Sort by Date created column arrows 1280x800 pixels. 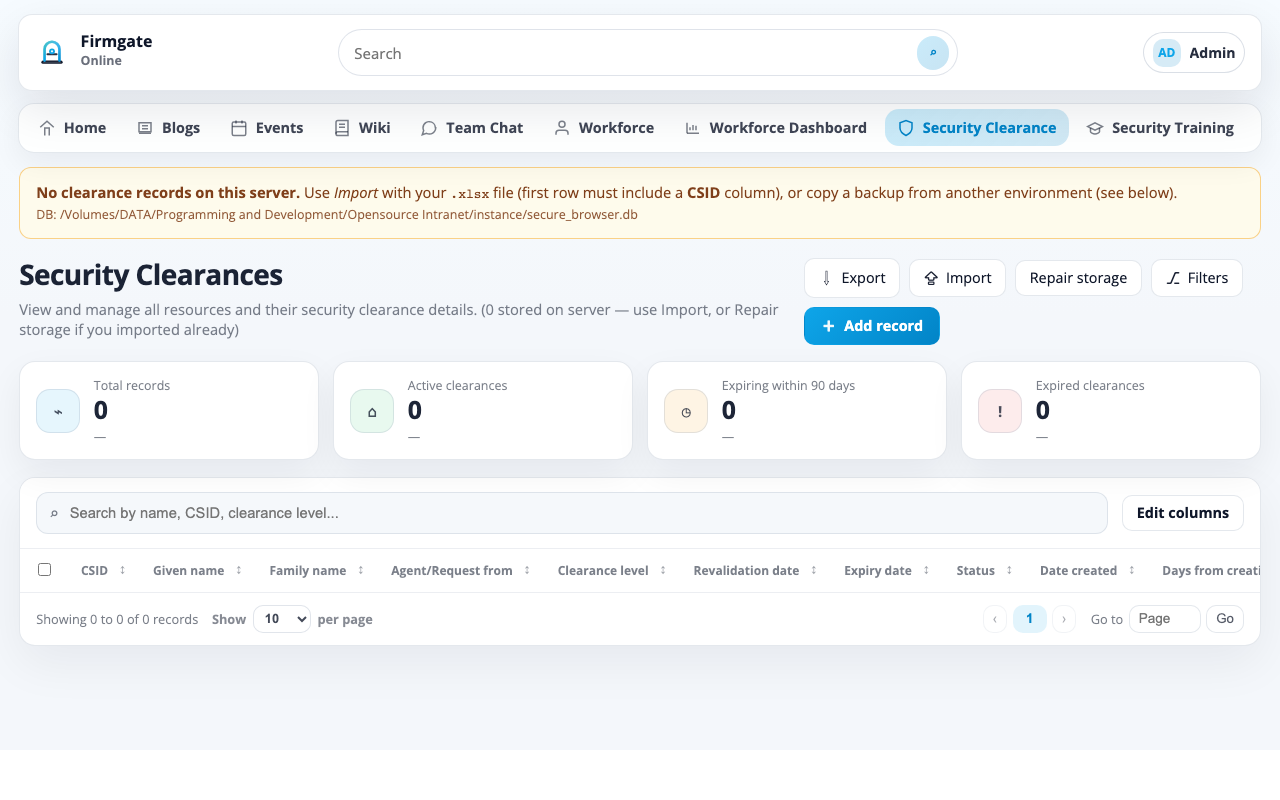(1131, 570)
